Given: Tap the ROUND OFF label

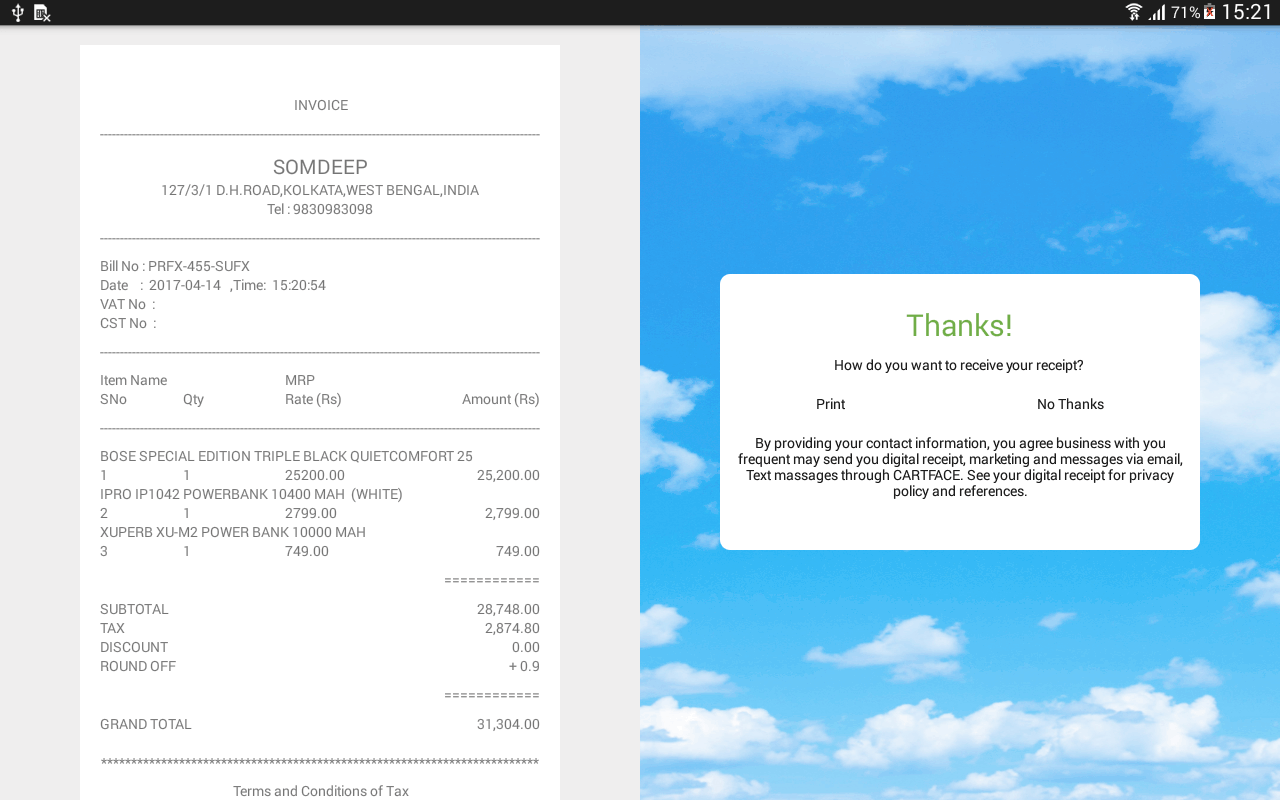Looking at the screenshot, I should [x=138, y=666].
